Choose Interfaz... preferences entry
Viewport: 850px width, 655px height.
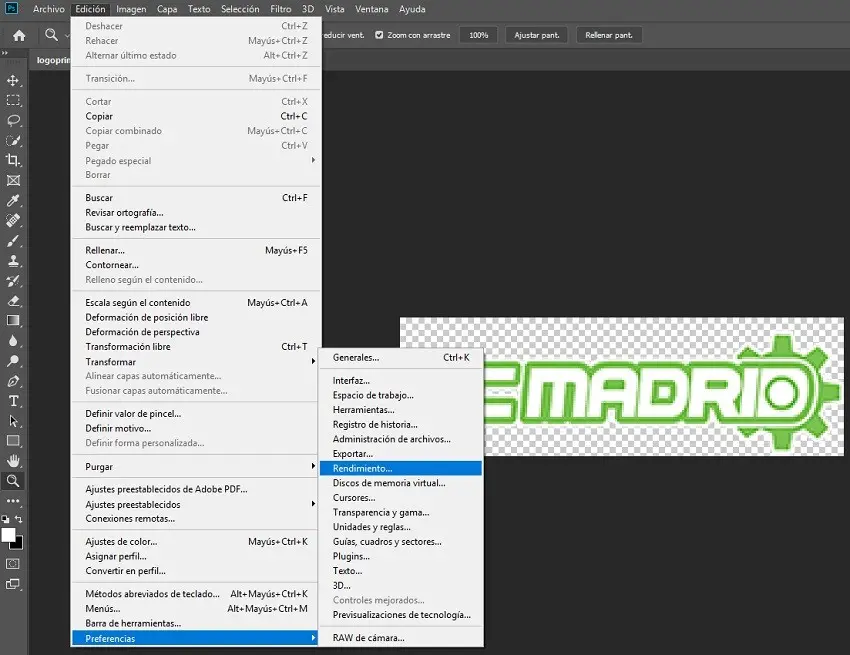[x=401, y=381]
